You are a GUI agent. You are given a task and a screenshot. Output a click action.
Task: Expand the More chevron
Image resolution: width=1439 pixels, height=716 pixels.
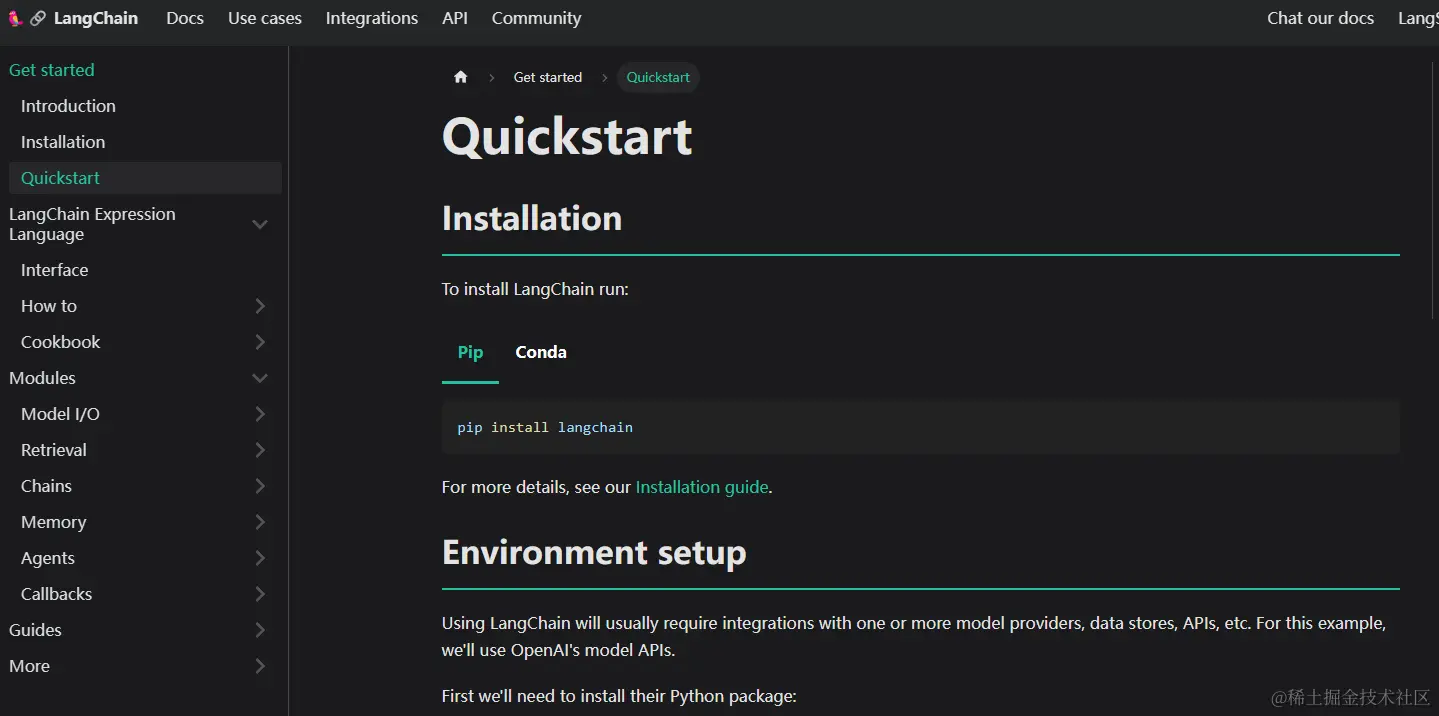tap(260, 666)
